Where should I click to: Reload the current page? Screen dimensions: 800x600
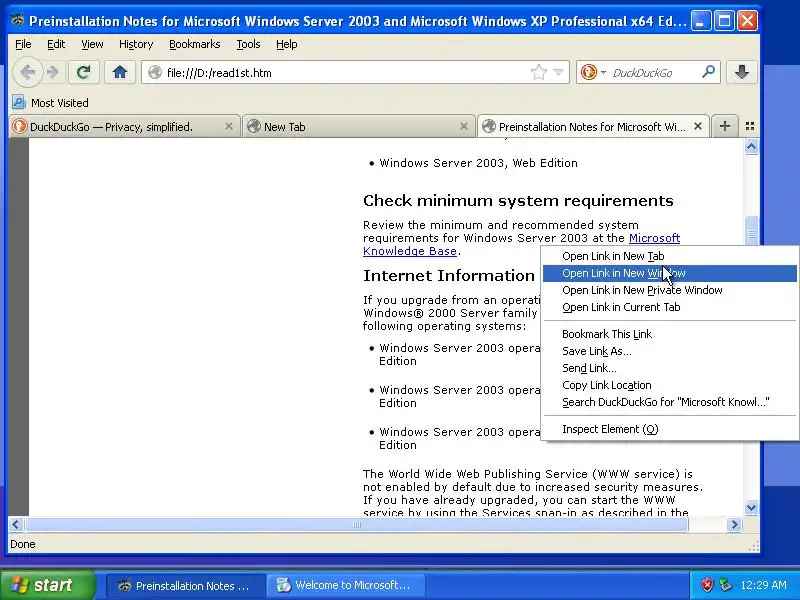pyautogui.click(x=84, y=72)
